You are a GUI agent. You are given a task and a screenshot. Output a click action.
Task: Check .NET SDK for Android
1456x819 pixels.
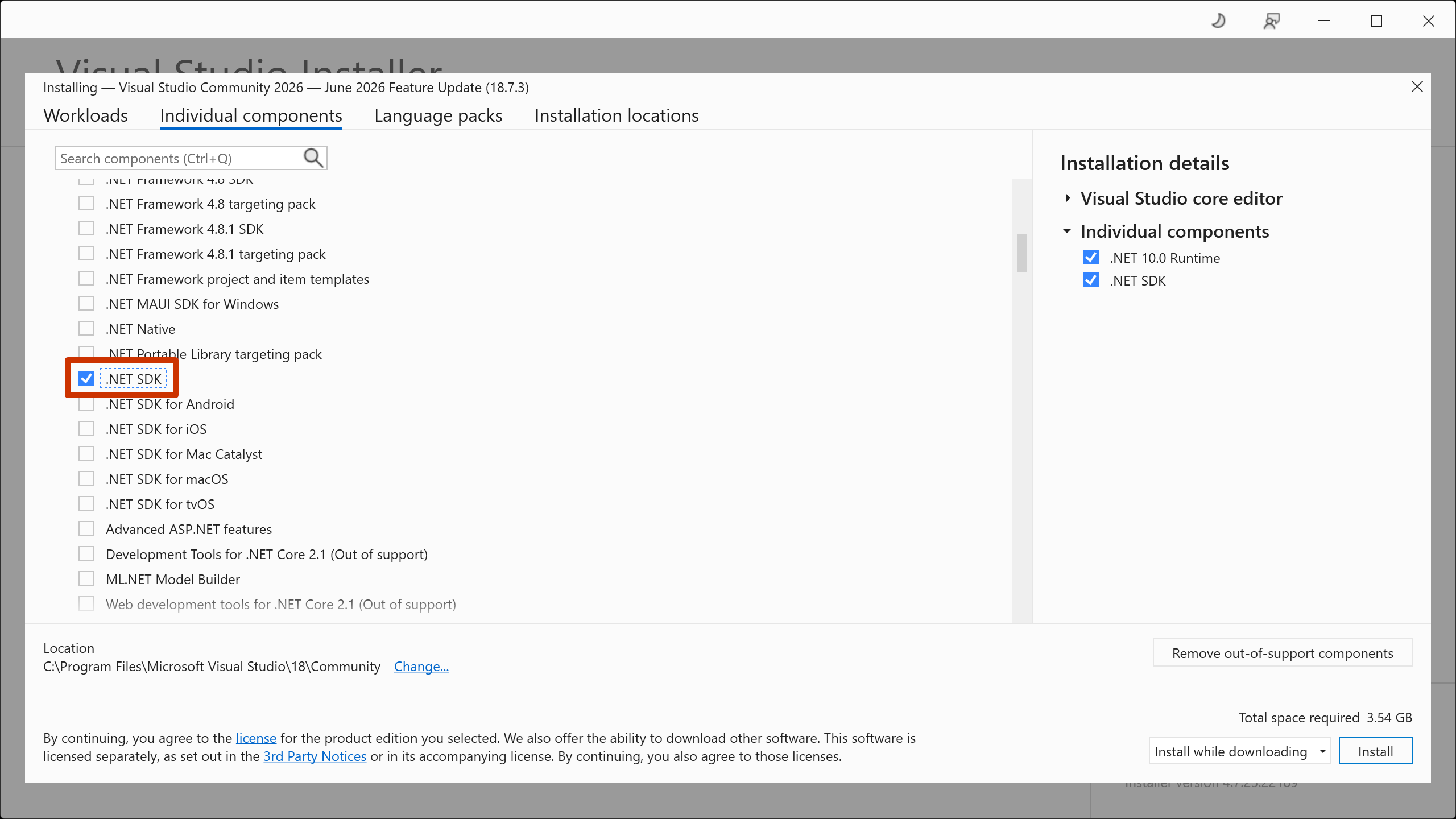[x=86, y=404]
